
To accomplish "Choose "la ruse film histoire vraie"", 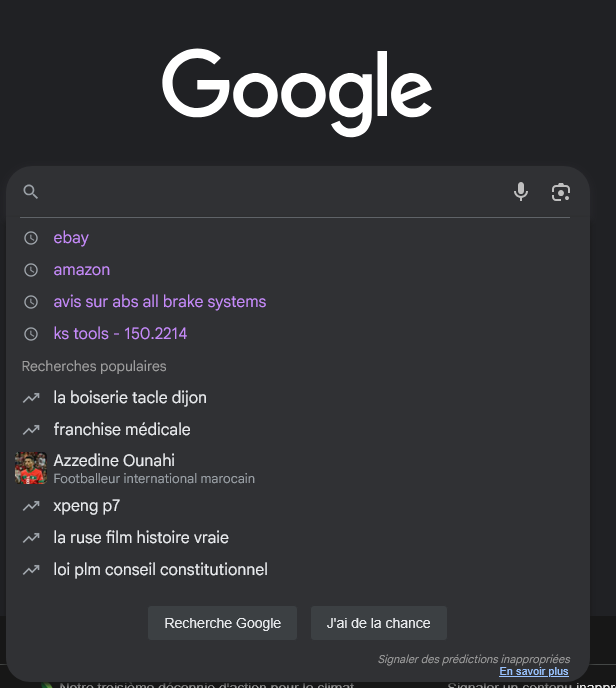I will pos(141,538).
